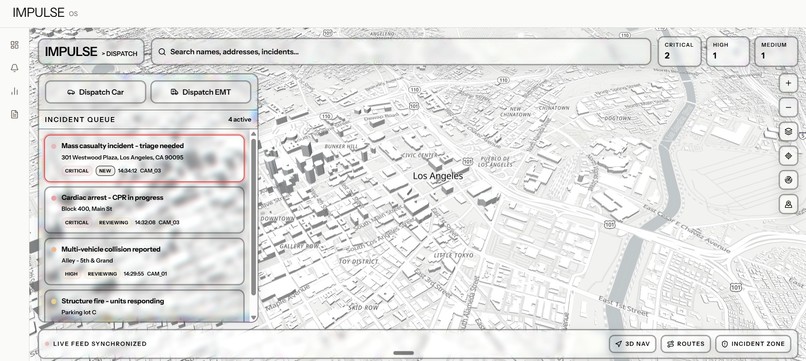Click IMPULSE > DISPATCH logo breadcrumb

[91, 52]
